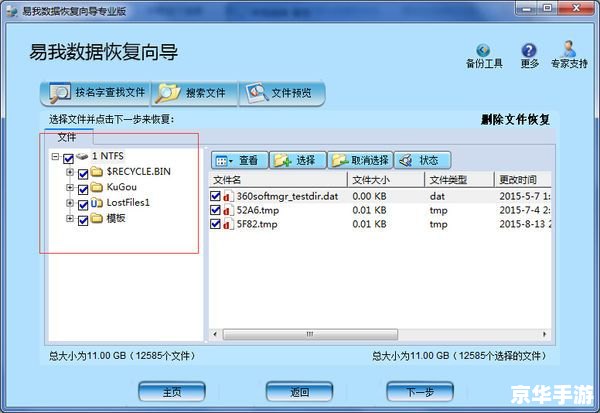Expand the $RECYCLE.BIN tree node
The image size is (600, 413).
(x=70, y=172)
